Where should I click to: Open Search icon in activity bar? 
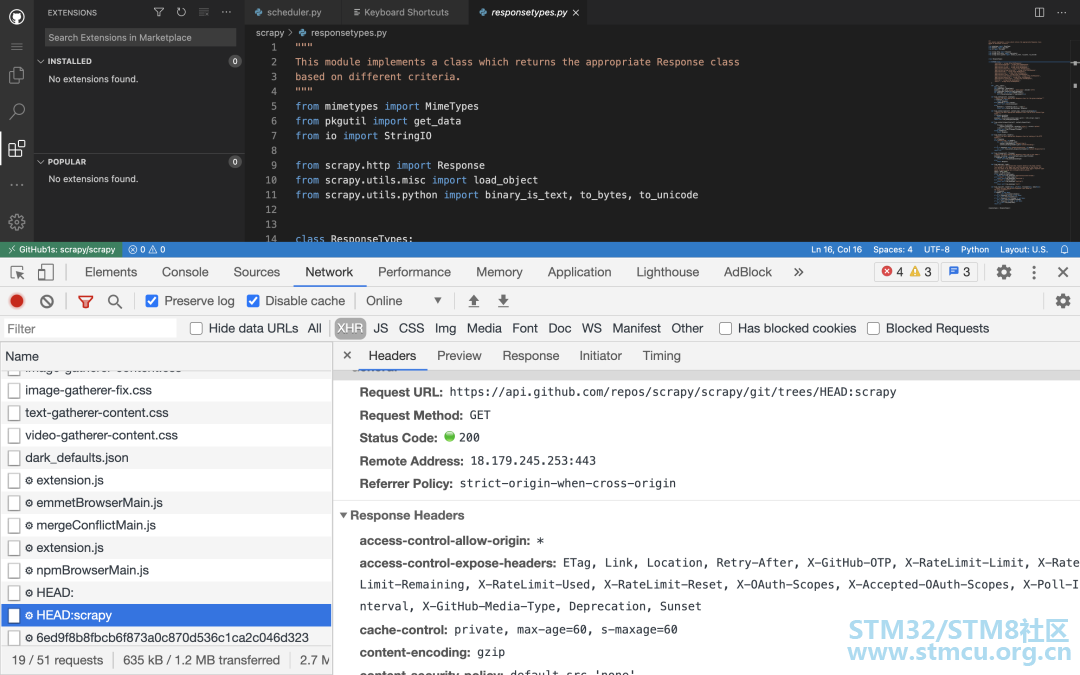tap(17, 111)
